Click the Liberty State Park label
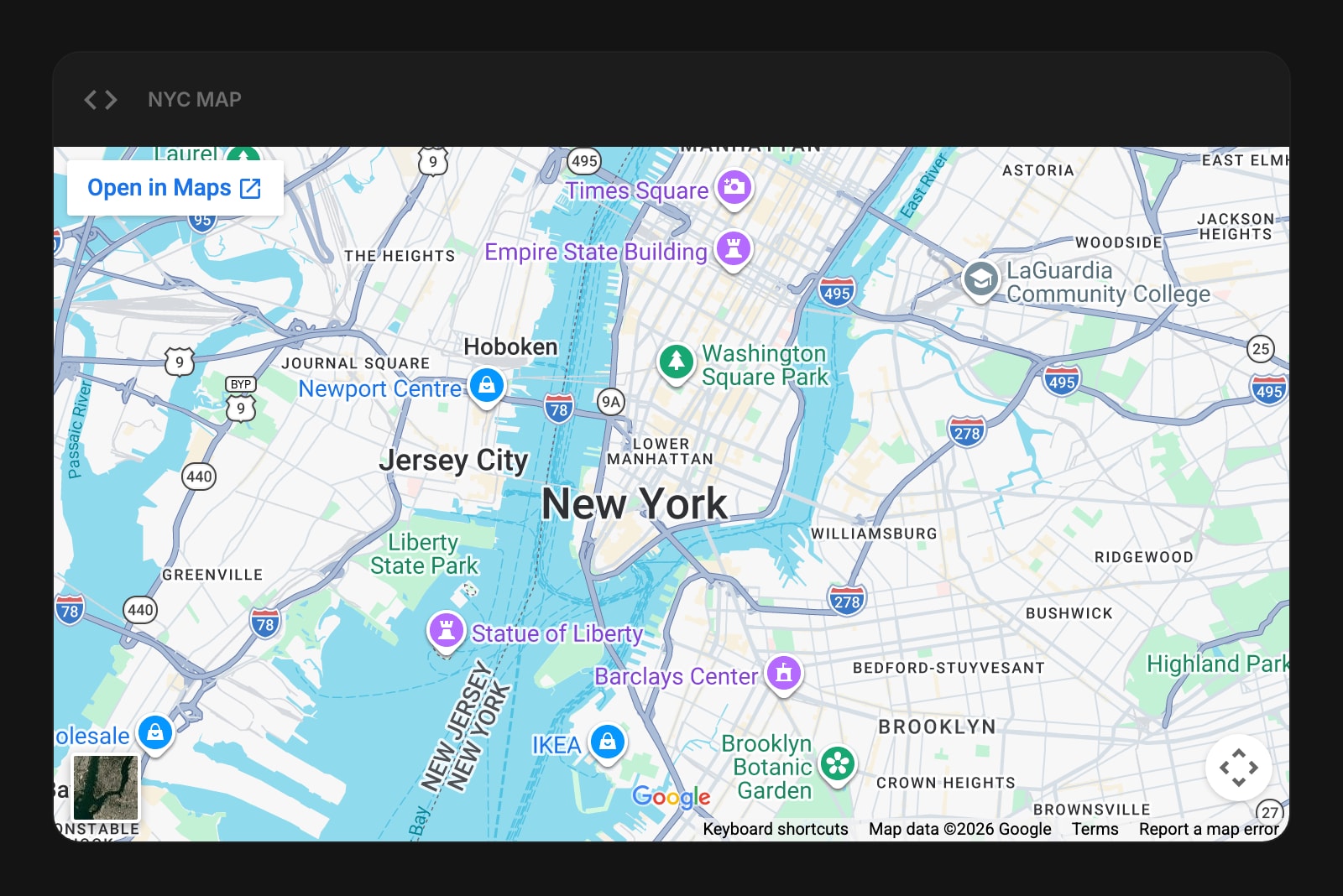This screenshot has width=1343, height=896. (x=424, y=554)
